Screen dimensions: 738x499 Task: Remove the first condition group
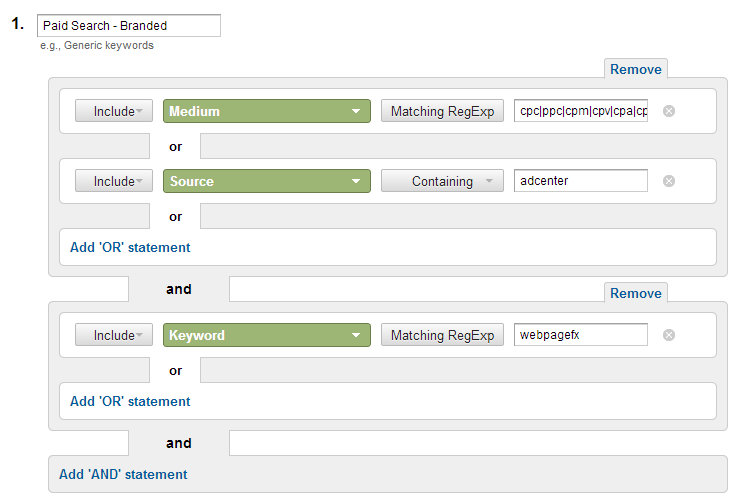pyautogui.click(x=636, y=69)
